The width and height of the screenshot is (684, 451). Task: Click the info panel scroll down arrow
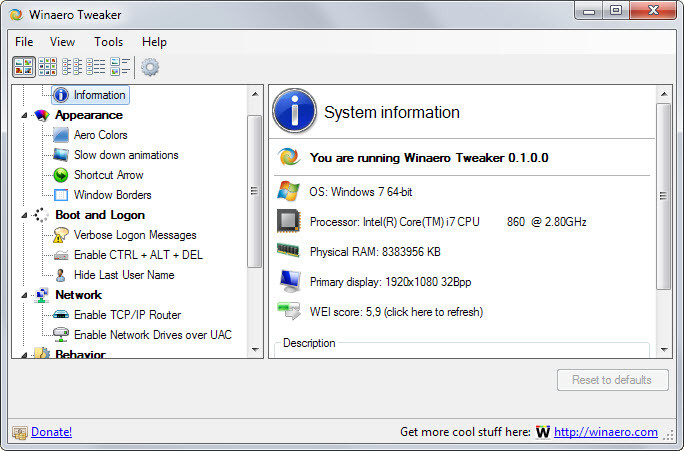664,350
